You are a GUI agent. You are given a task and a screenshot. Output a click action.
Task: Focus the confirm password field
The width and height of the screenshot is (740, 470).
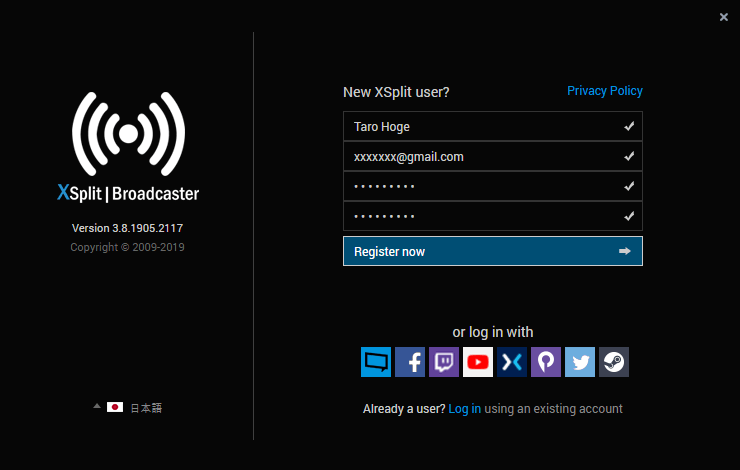[x=493, y=216]
